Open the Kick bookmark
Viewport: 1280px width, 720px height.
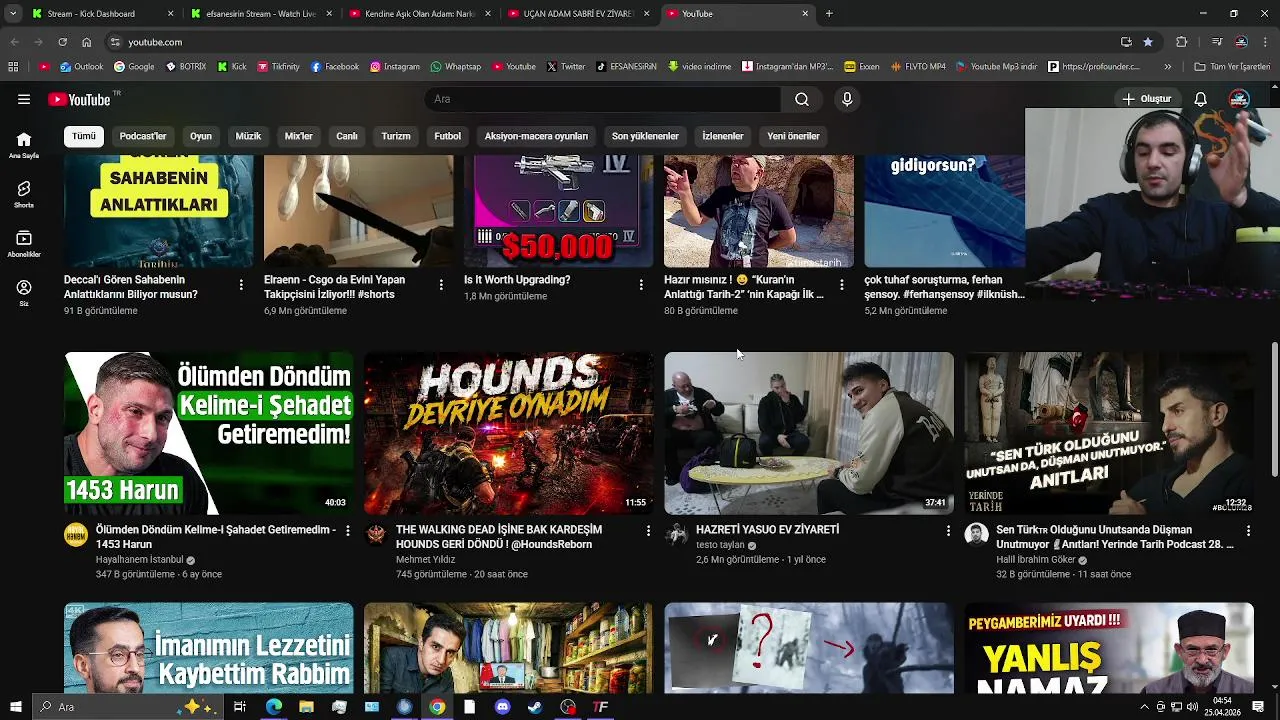tap(232, 67)
